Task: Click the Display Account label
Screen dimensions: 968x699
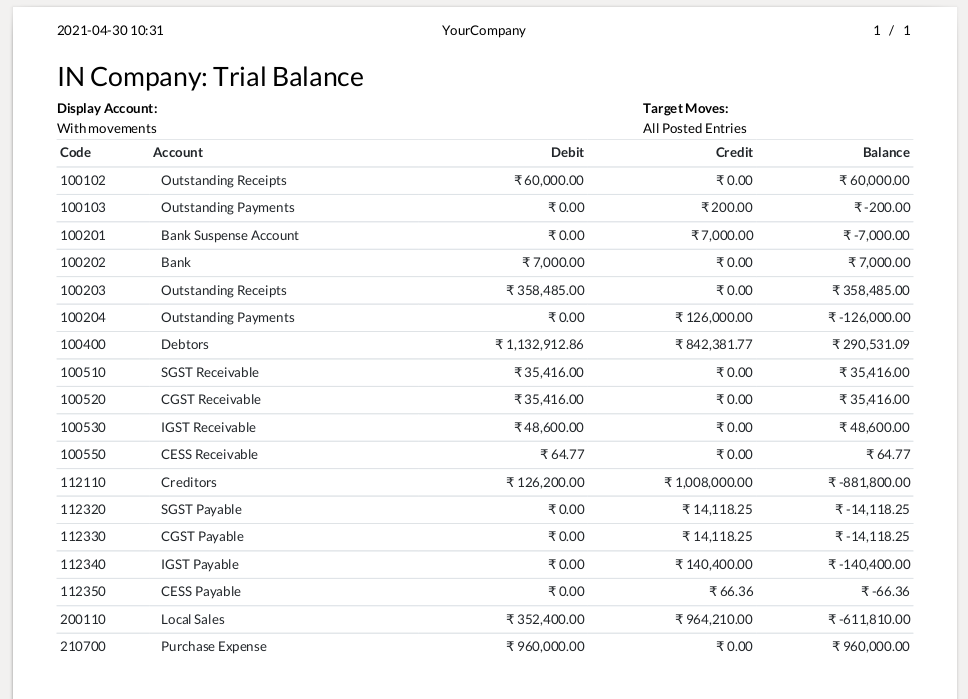Action: point(107,108)
